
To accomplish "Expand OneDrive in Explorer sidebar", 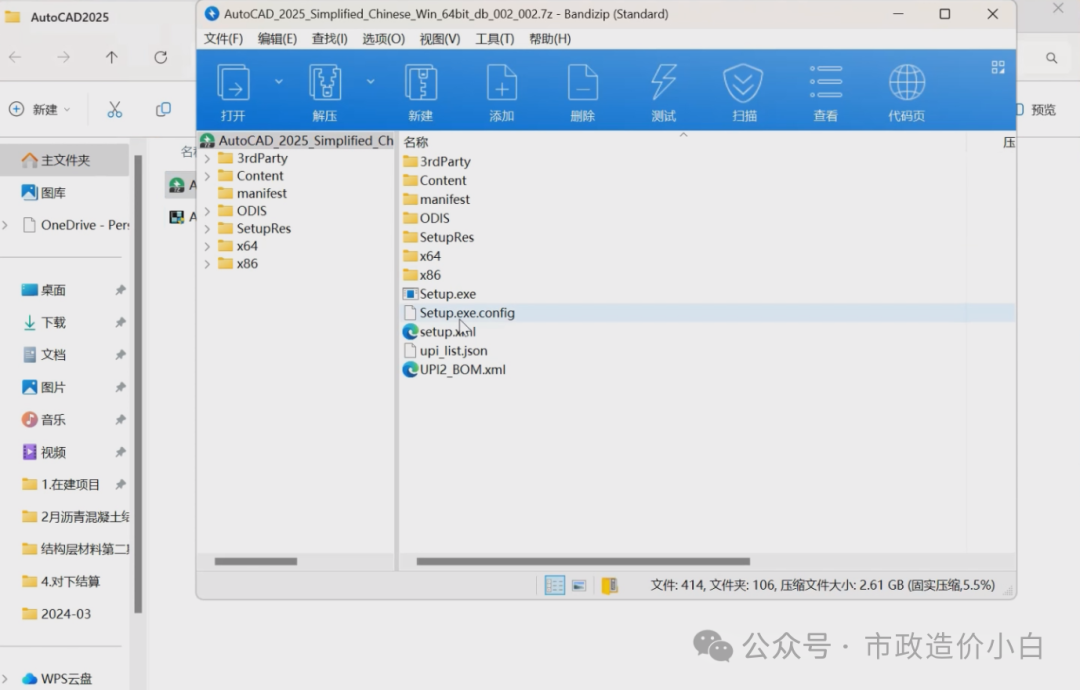I will 6,225.
